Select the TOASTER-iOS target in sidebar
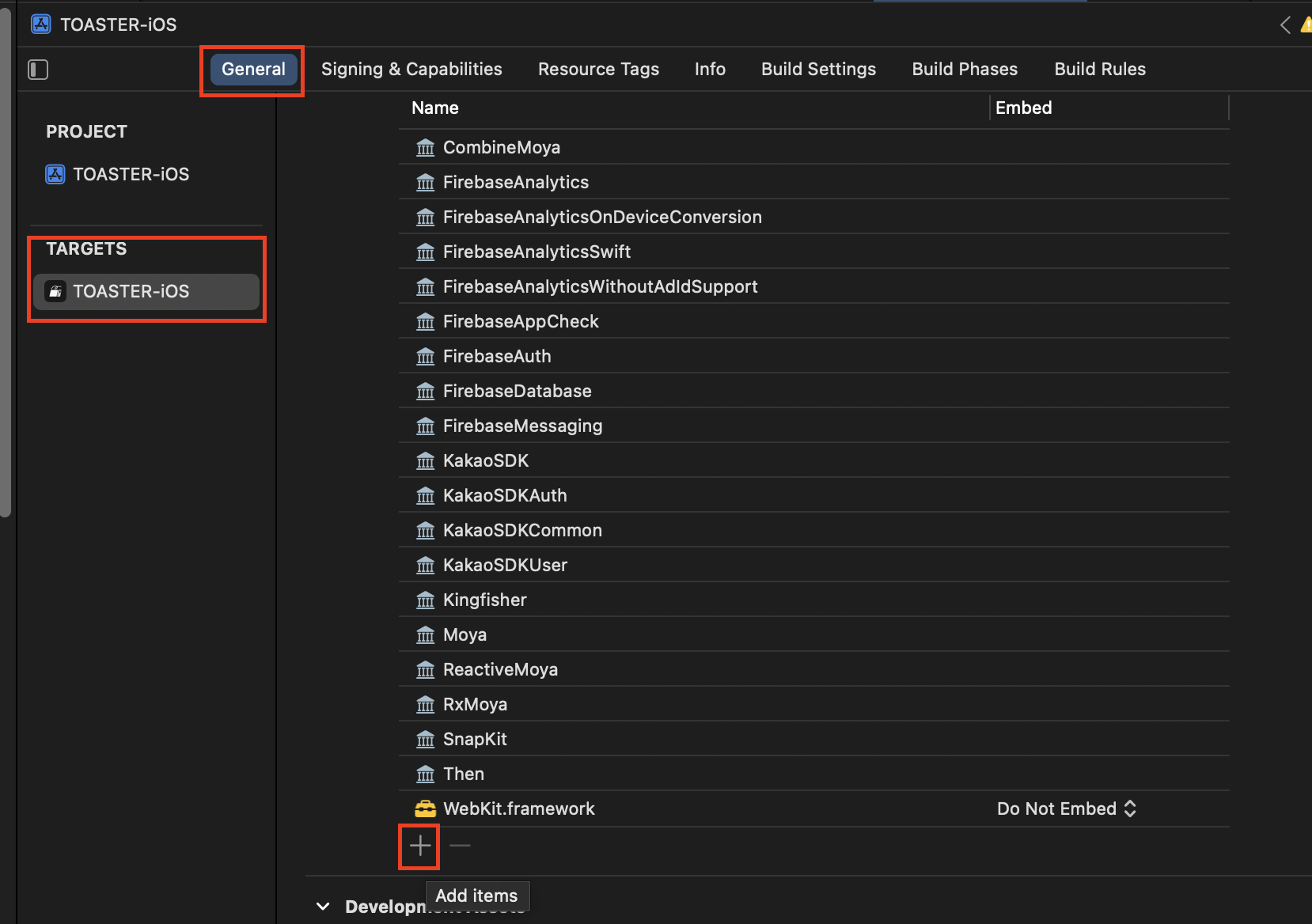The image size is (1312, 924). coord(146,291)
